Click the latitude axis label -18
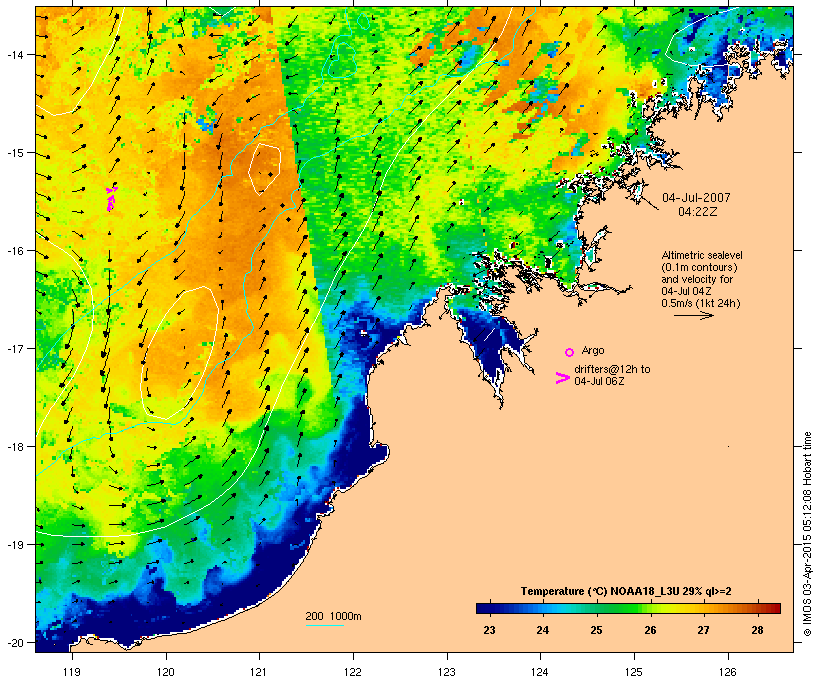This screenshot has width=820, height=680. (x=15, y=447)
